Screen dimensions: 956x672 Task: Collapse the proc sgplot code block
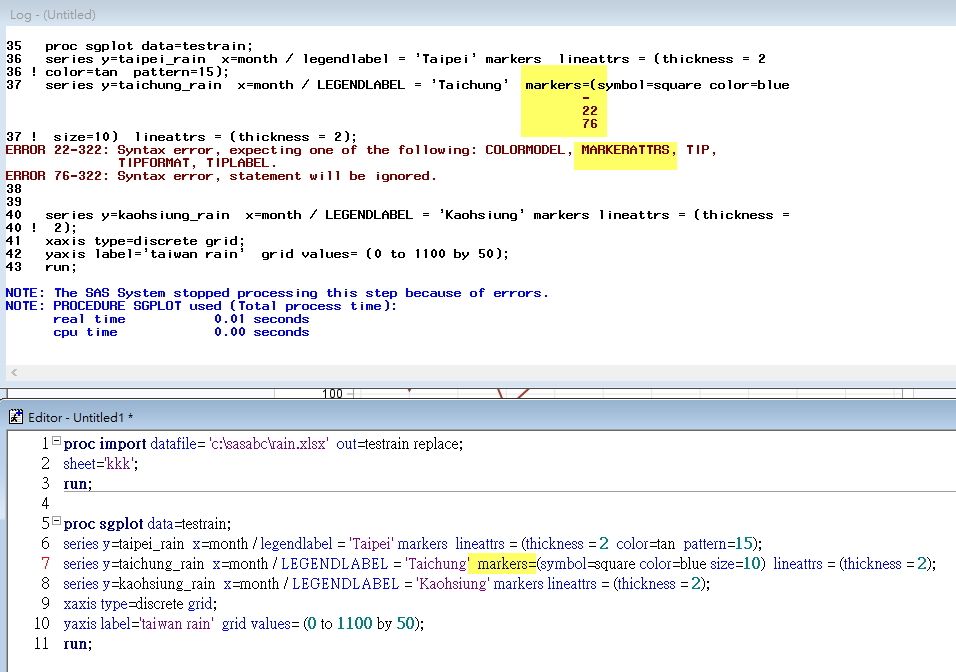click(58, 522)
